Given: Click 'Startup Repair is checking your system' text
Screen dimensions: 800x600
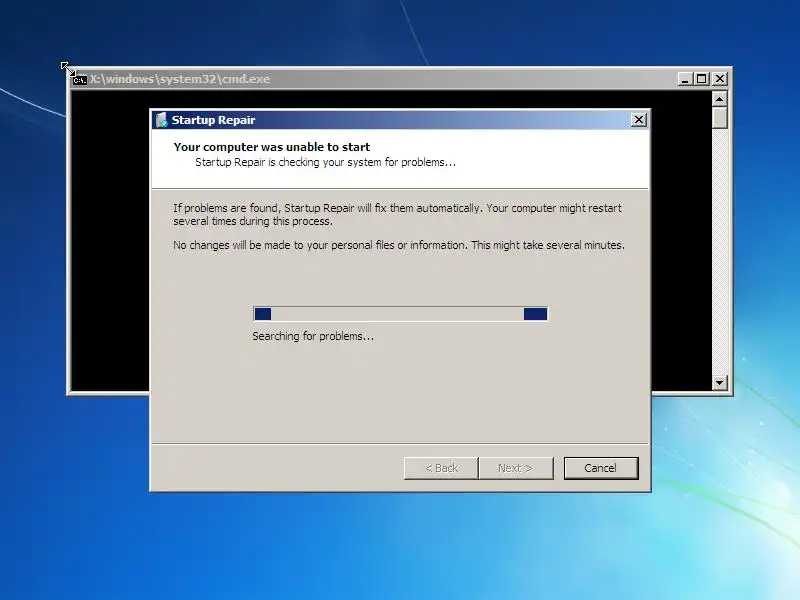Looking at the screenshot, I should (326, 162).
